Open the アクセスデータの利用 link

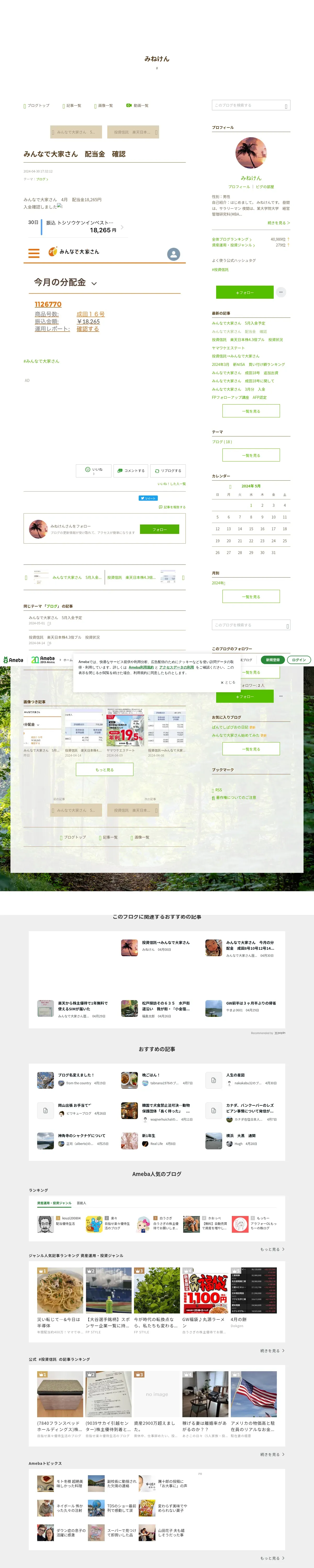[x=177, y=667]
